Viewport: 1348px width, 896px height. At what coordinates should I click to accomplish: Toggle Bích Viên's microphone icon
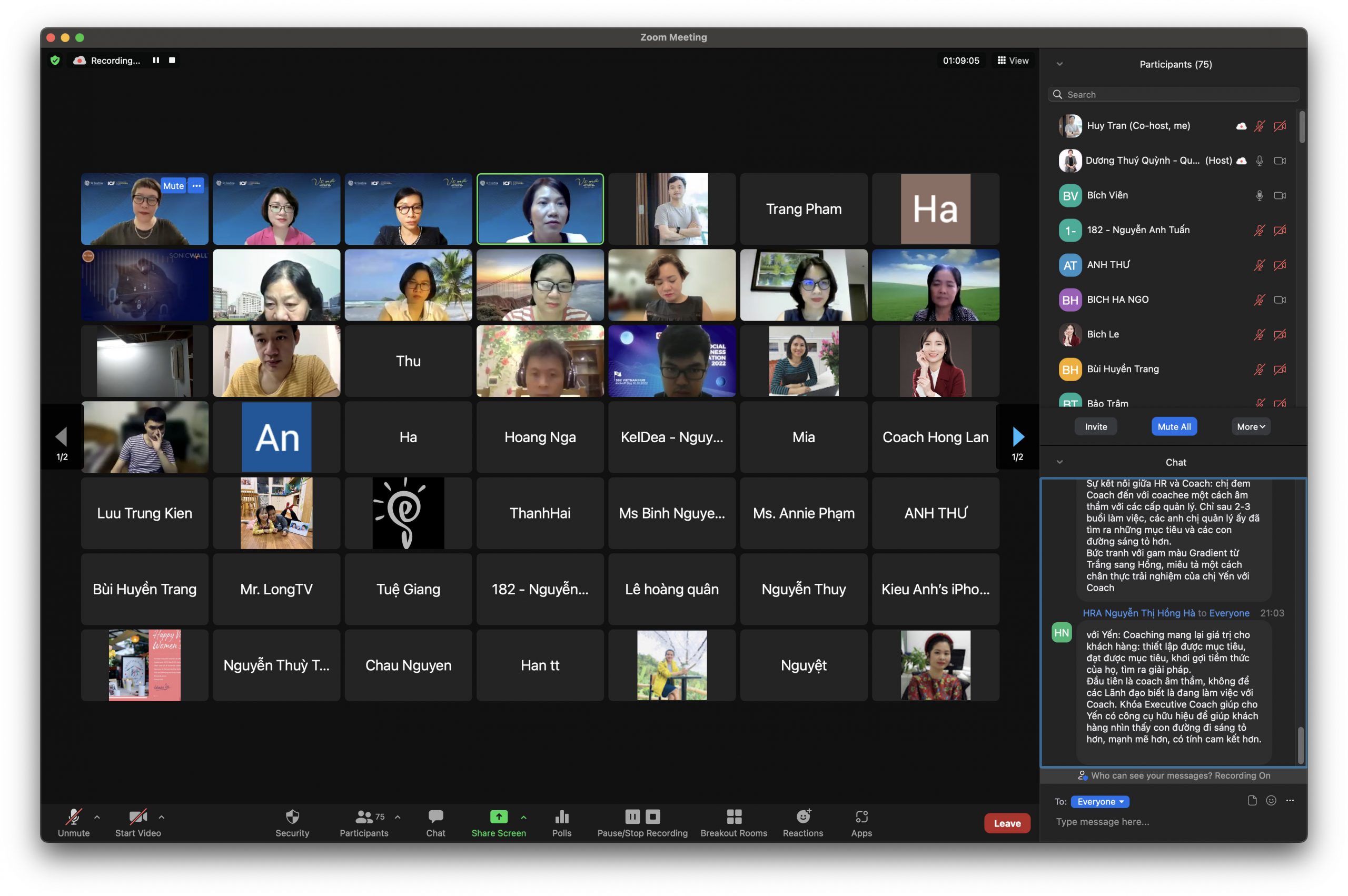[x=1259, y=195]
